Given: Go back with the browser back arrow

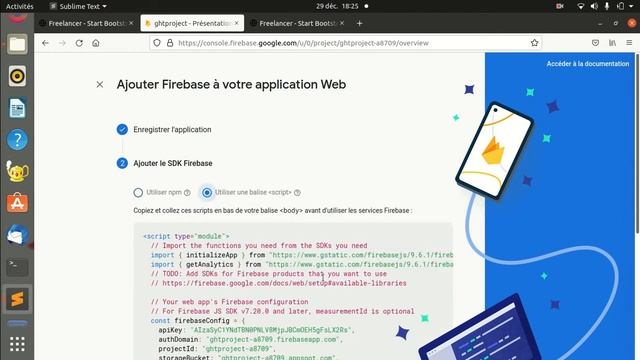Looking at the screenshot, I should 45,43.
